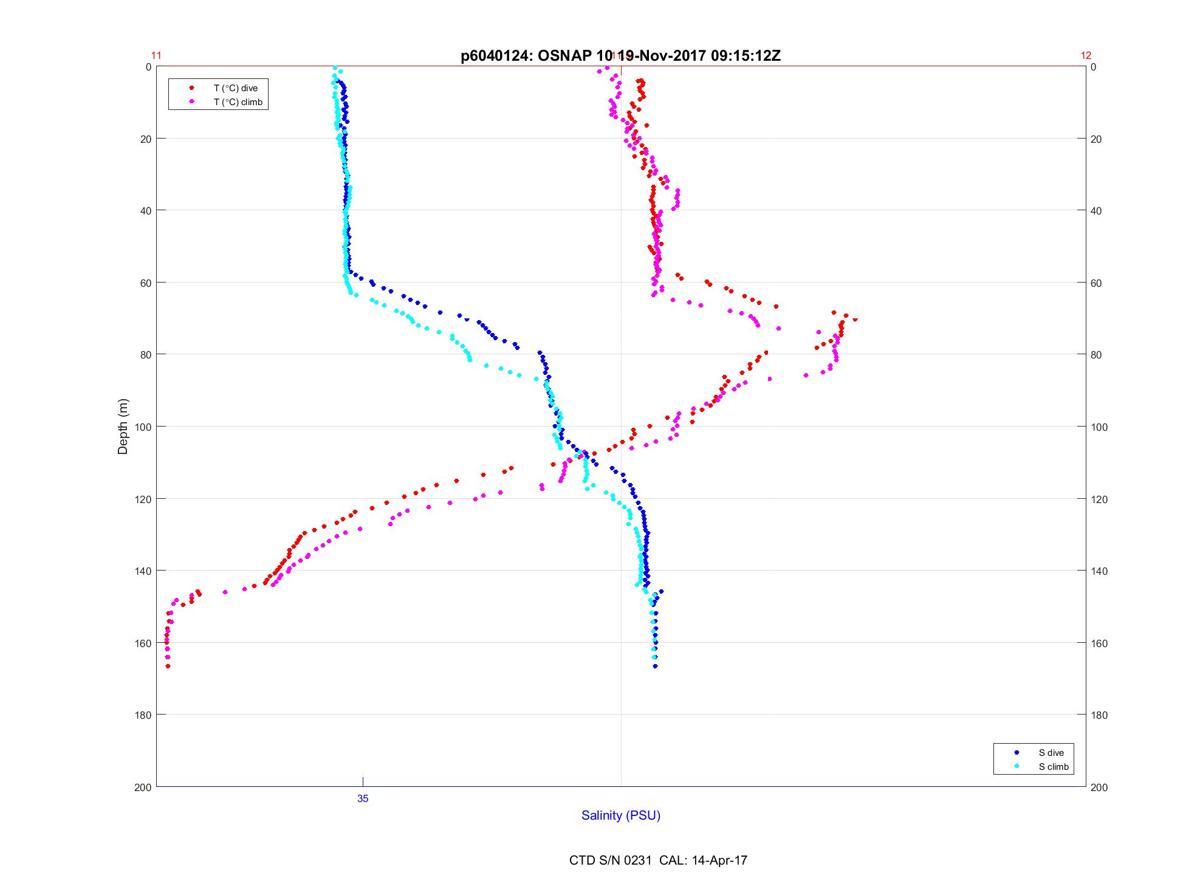Click the 'CTD S/N 0231 CAL: 14-Apr-17' footer text

coord(658,860)
